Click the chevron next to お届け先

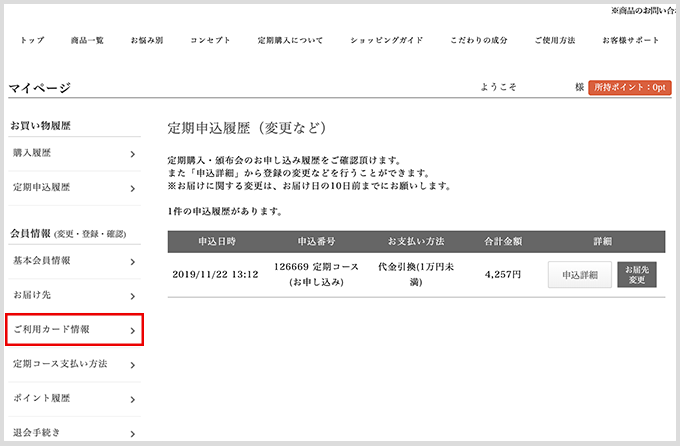[x=133, y=296]
